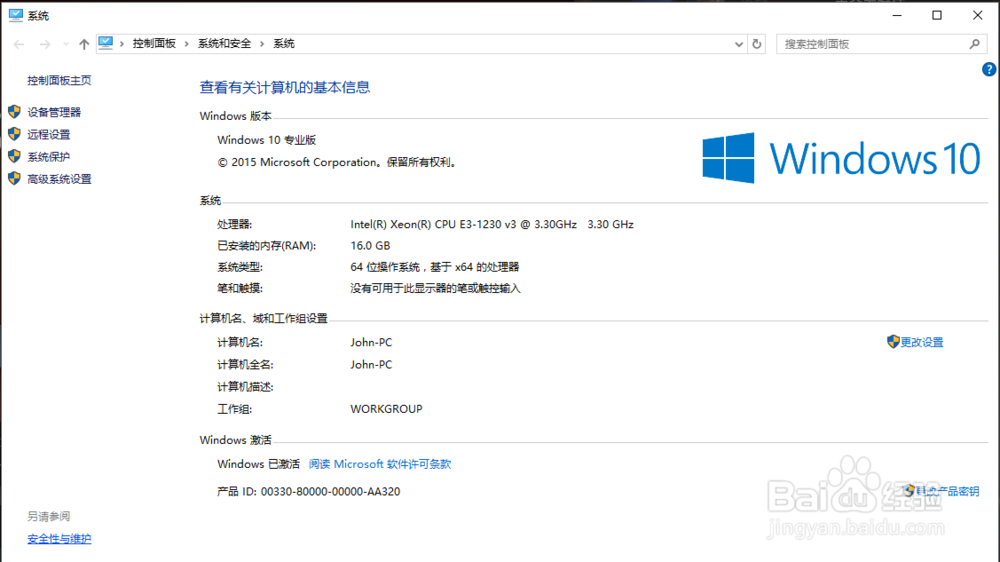Click the 64 位操作系统 system type text
The width and height of the screenshot is (1000, 562).
pos(434,267)
